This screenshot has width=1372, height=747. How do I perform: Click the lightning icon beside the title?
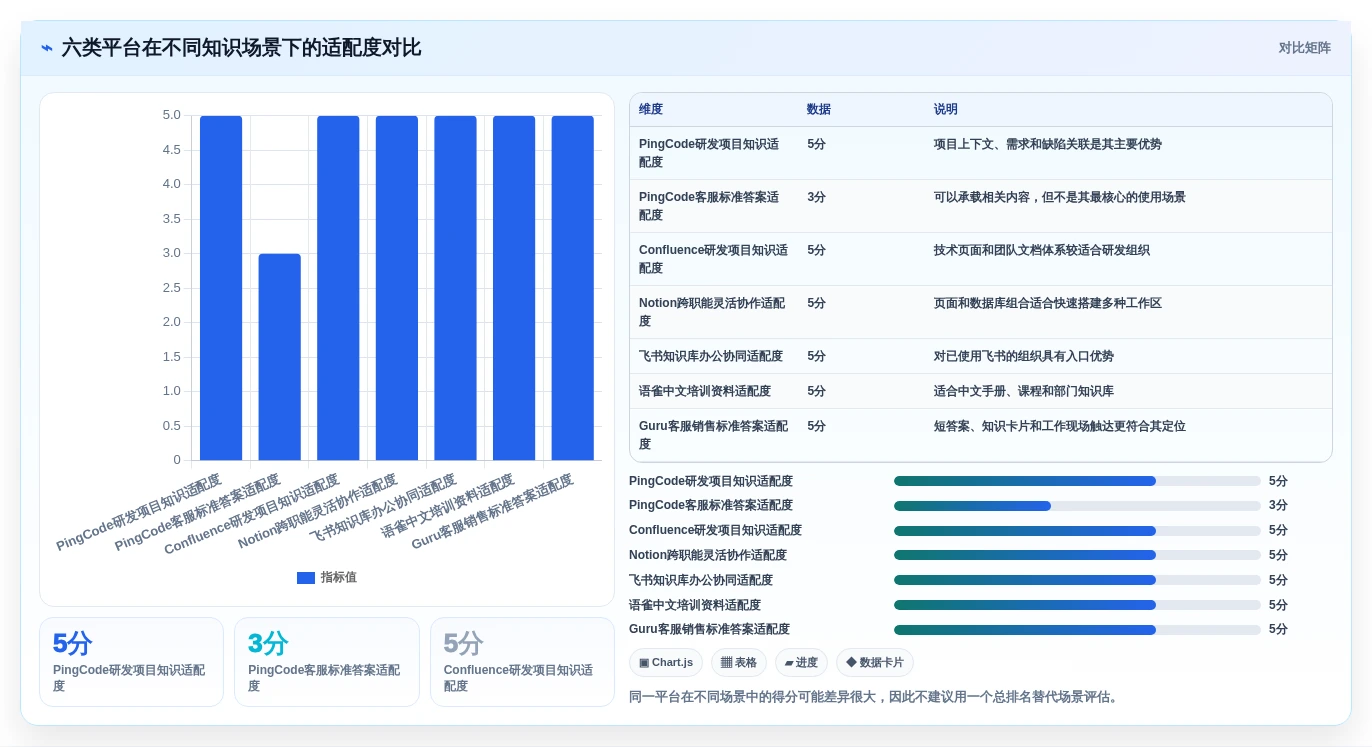(47, 48)
